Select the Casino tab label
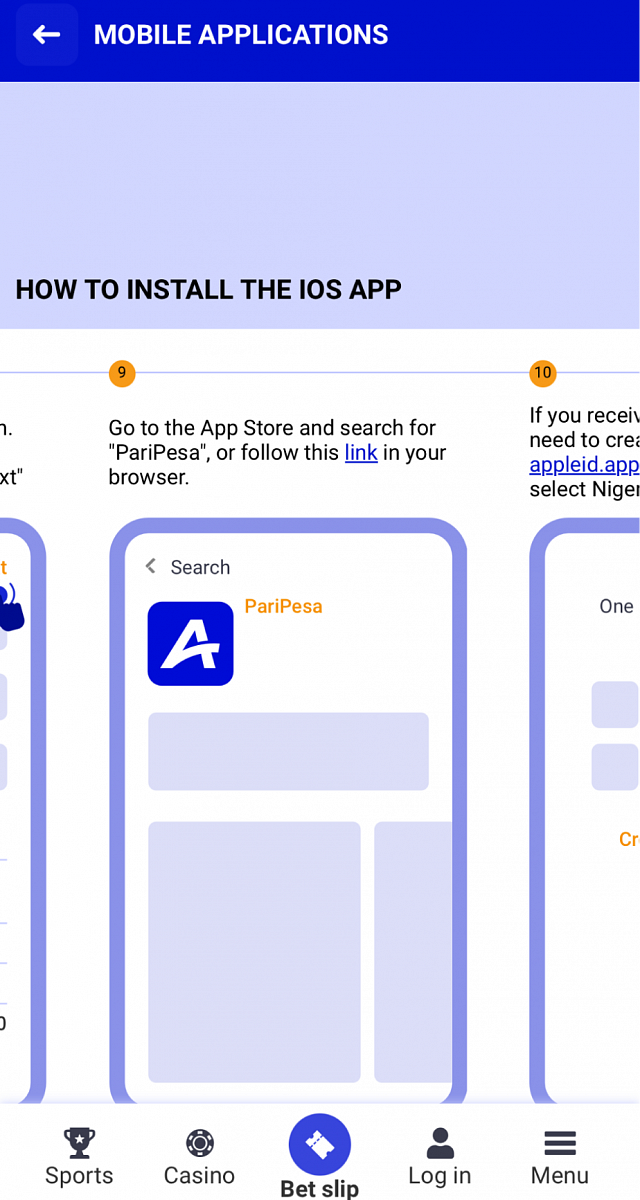 [x=200, y=1175]
